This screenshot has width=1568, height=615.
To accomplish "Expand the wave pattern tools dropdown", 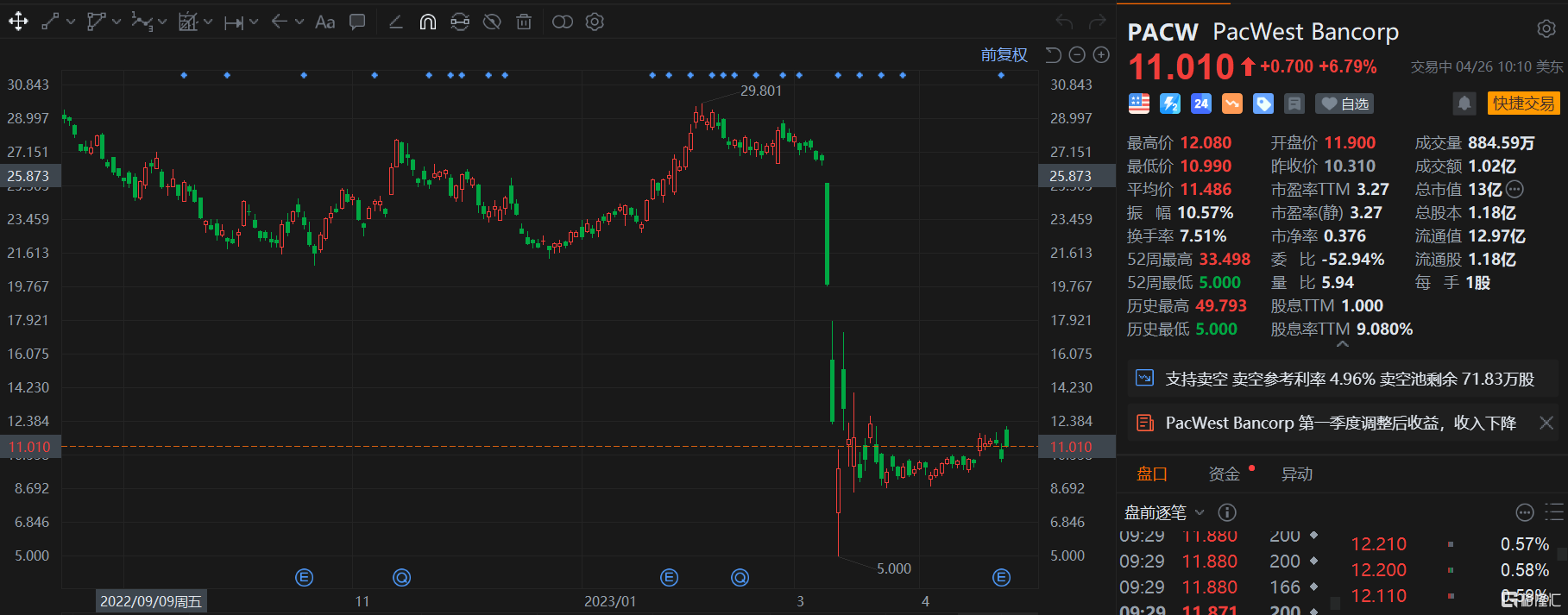I will click(x=161, y=22).
